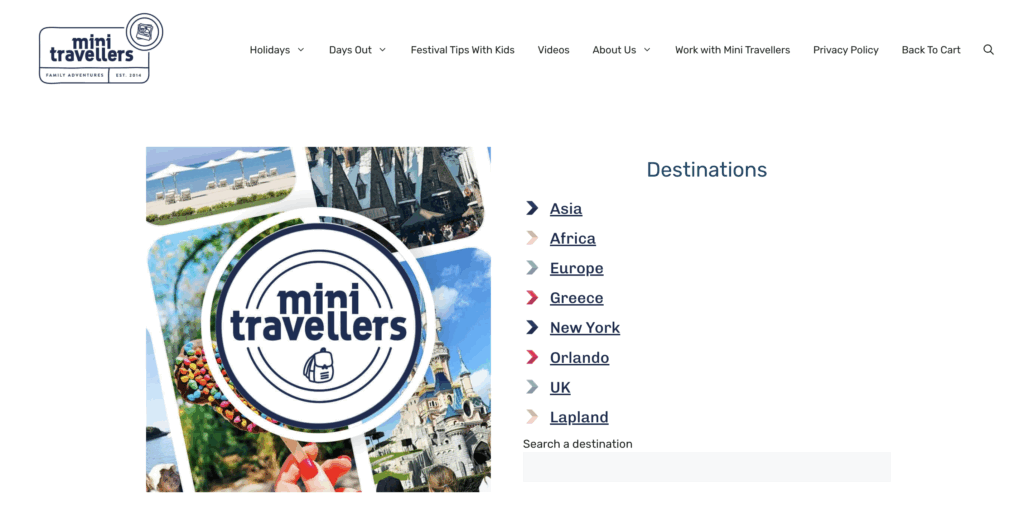
Task: Focus the Search a destination field
Action: 707,467
